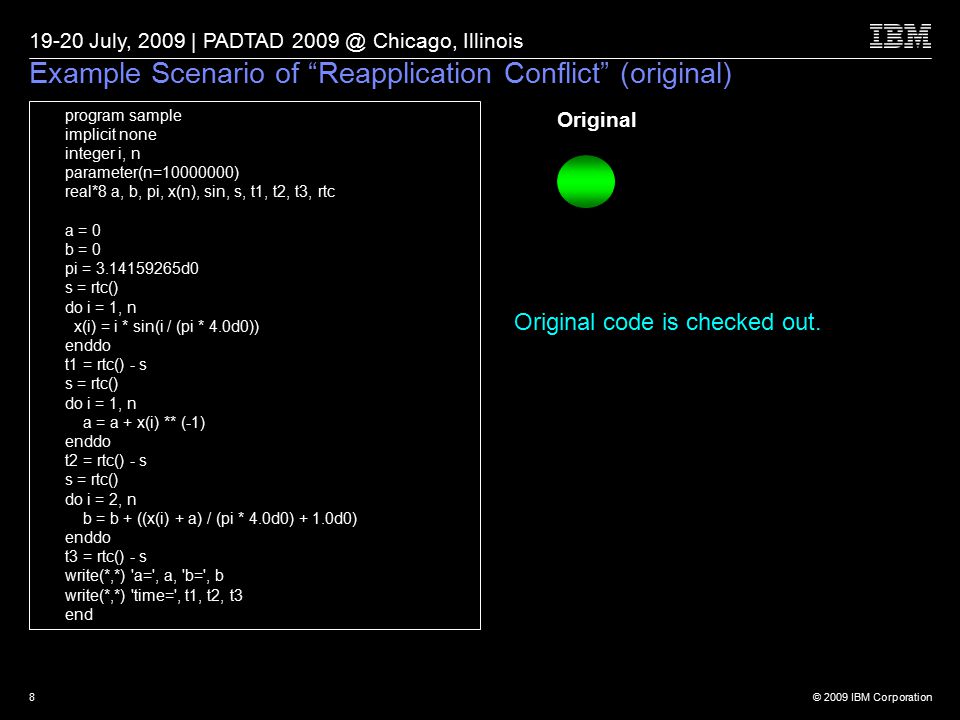Click the line 'do i = 2, n'

point(100,499)
